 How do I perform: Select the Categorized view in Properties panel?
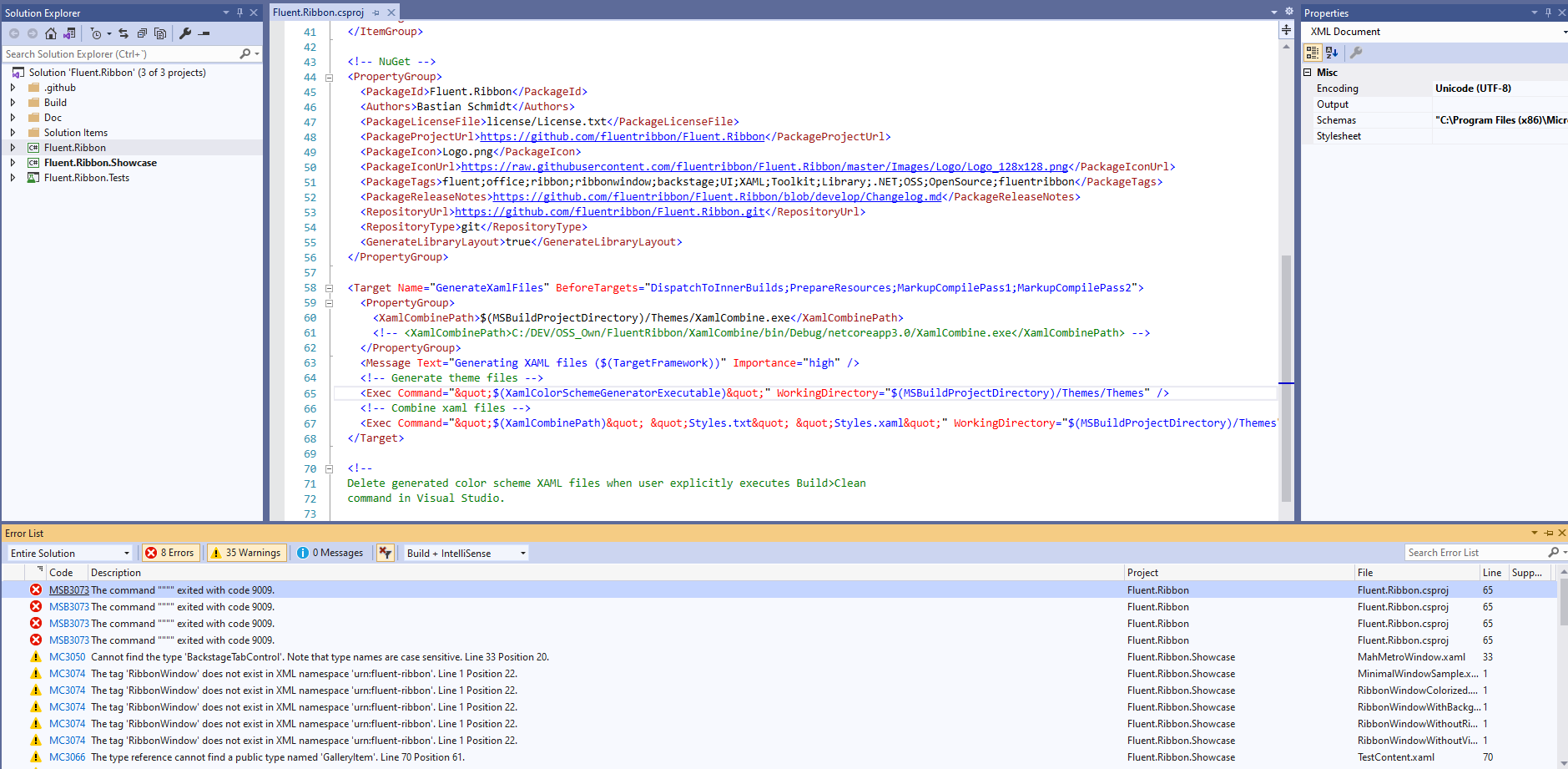1312,53
